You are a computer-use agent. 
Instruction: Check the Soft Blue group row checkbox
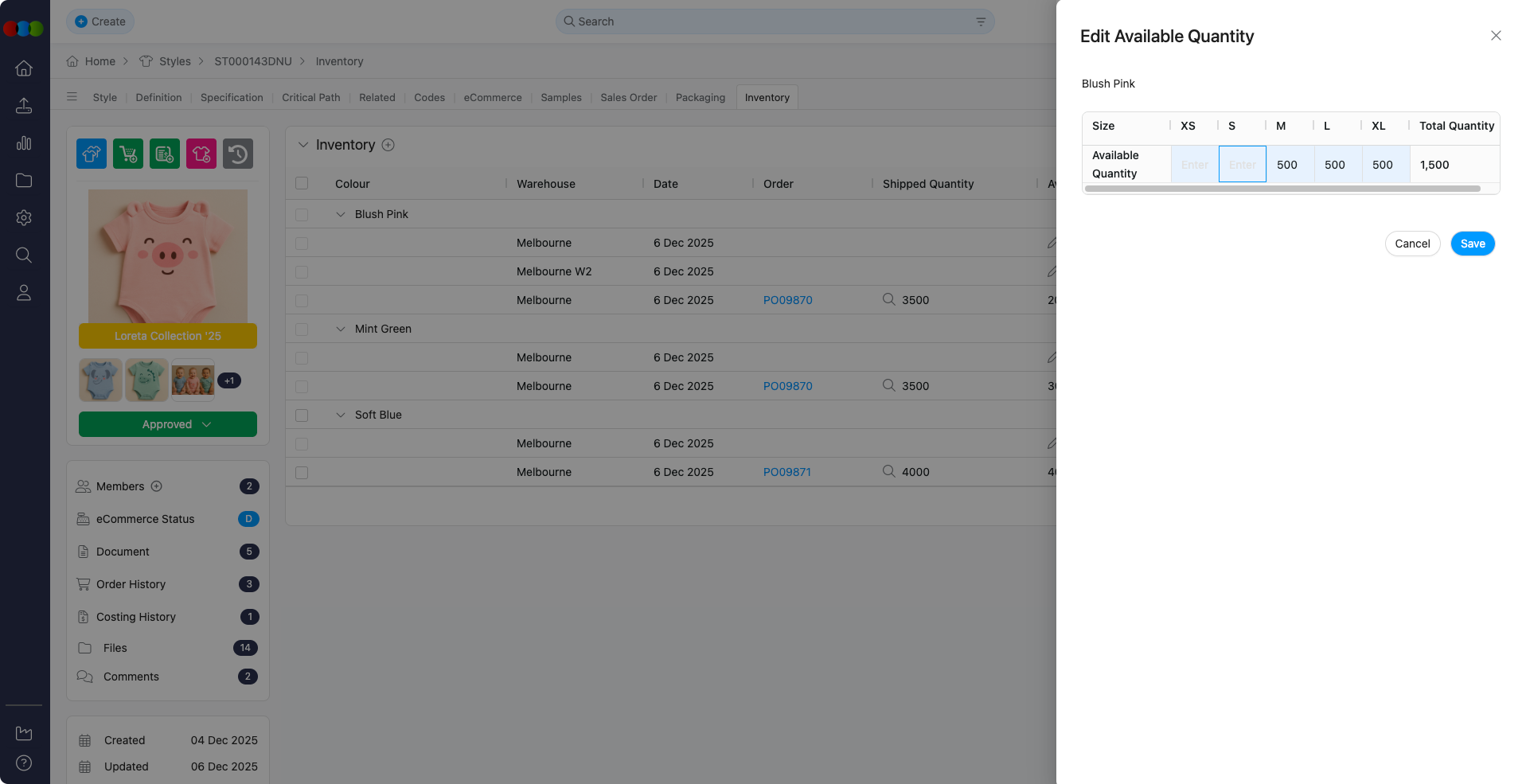(x=302, y=415)
